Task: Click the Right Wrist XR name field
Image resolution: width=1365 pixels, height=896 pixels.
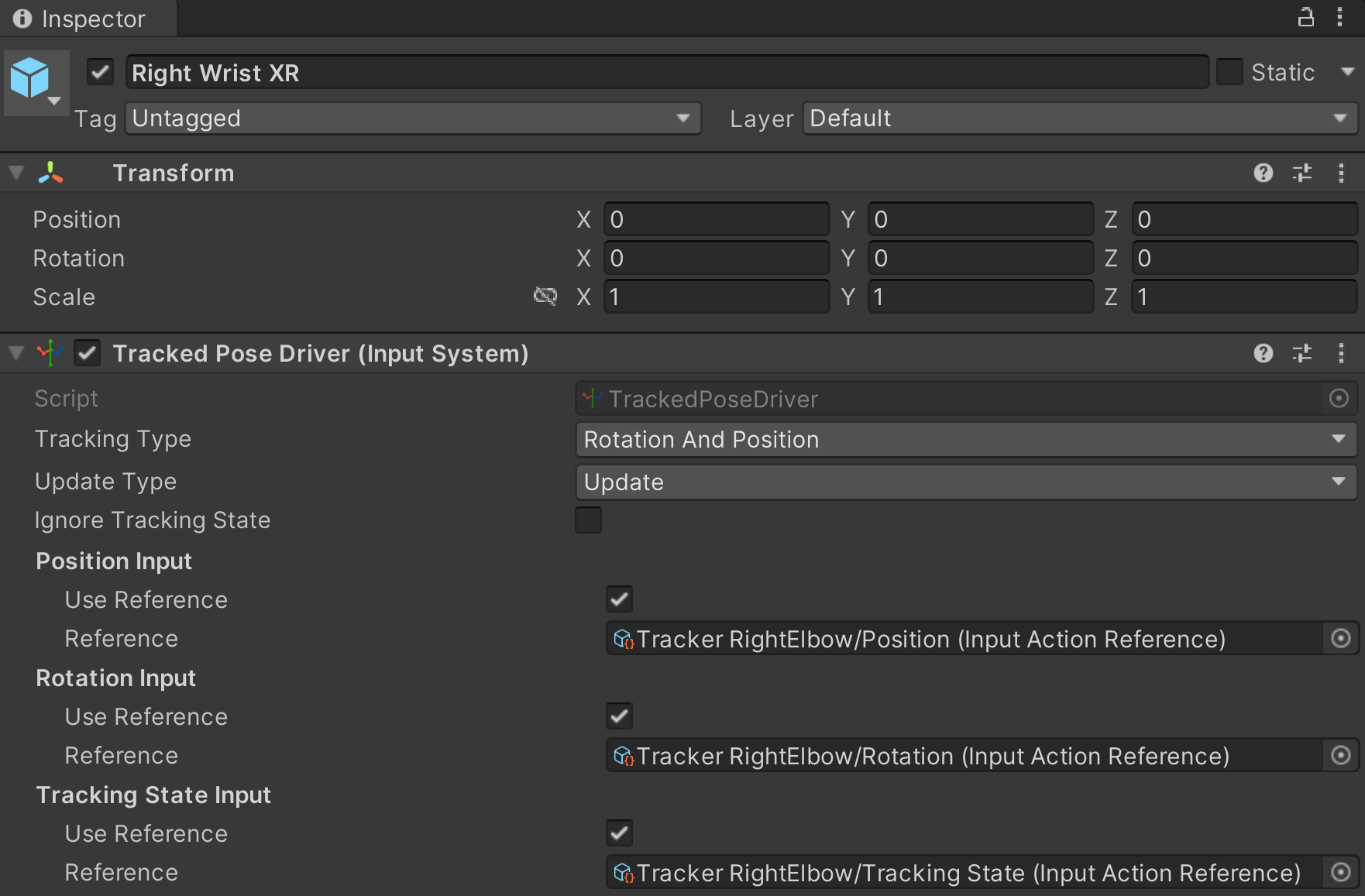Action: pos(666,72)
